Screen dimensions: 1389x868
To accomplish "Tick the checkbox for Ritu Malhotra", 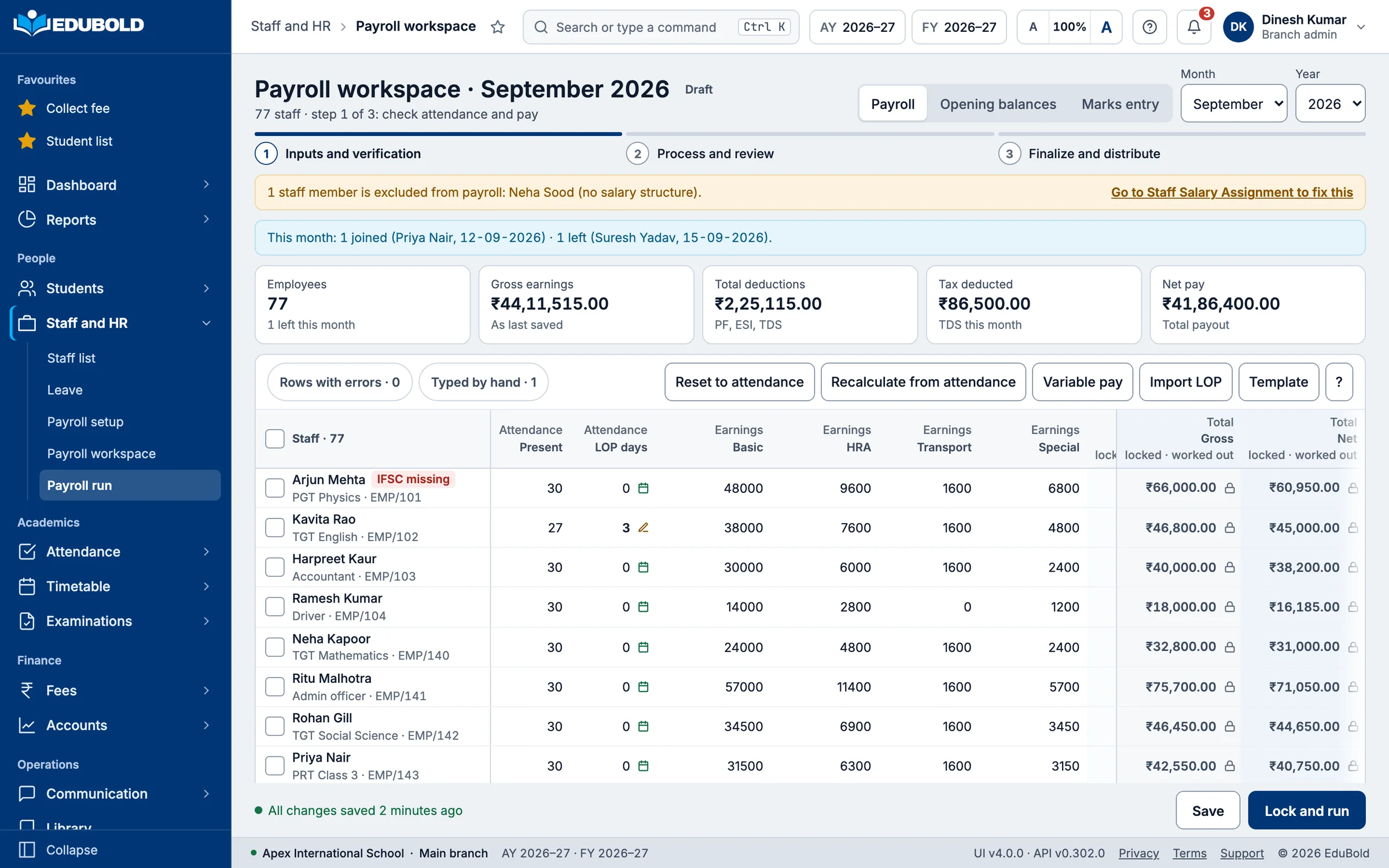I will coord(275,687).
